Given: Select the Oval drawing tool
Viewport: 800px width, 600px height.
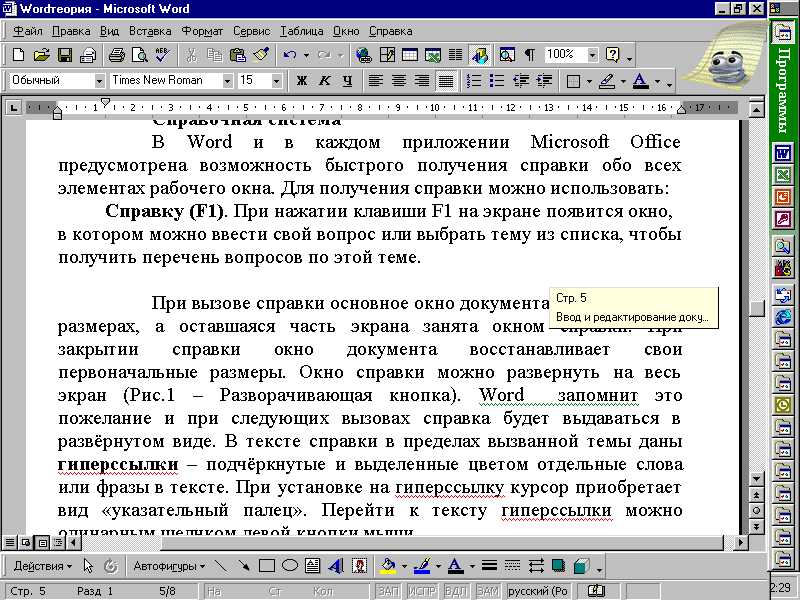Looking at the screenshot, I should (x=290, y=565).
